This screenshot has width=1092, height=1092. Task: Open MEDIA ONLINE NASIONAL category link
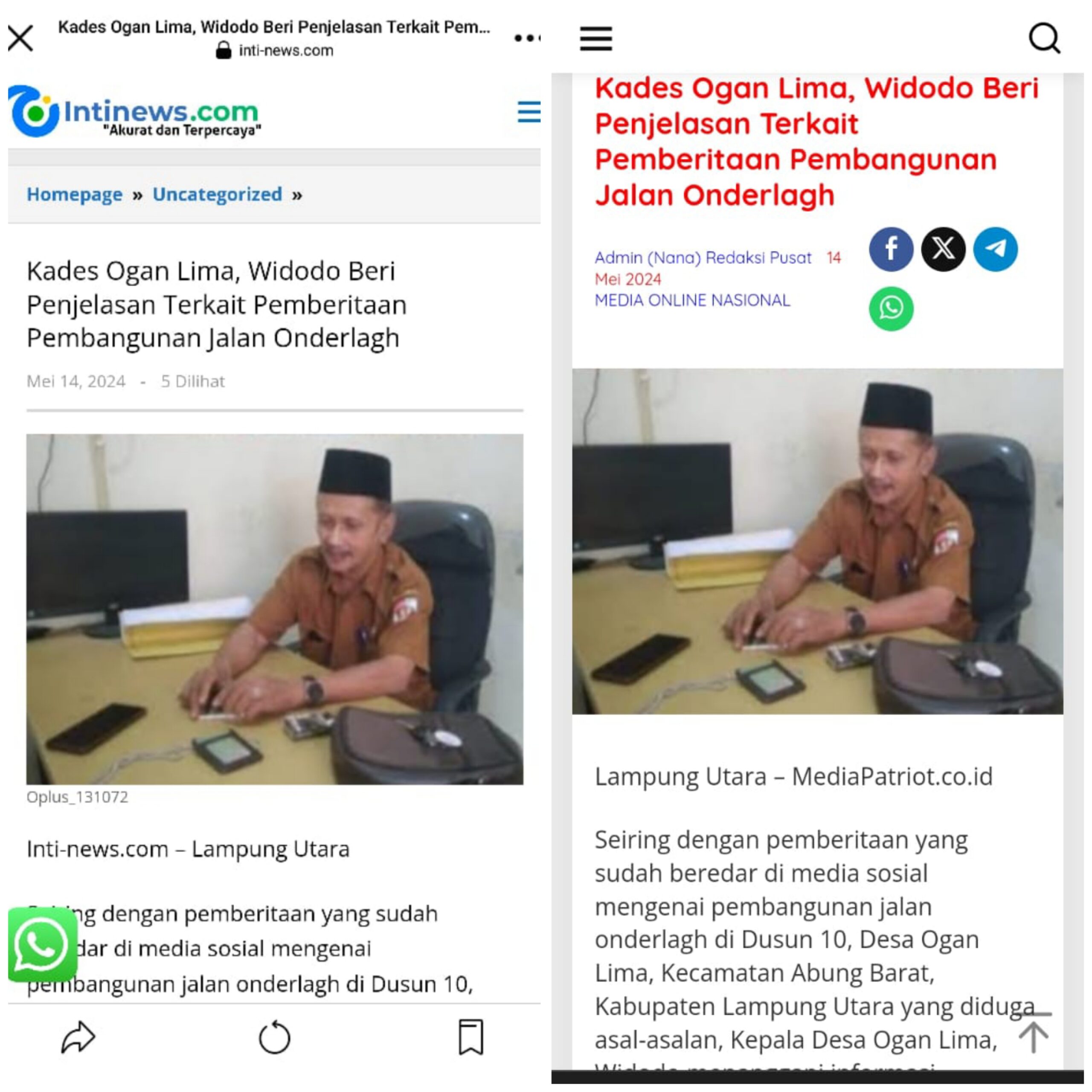(692, 300)
